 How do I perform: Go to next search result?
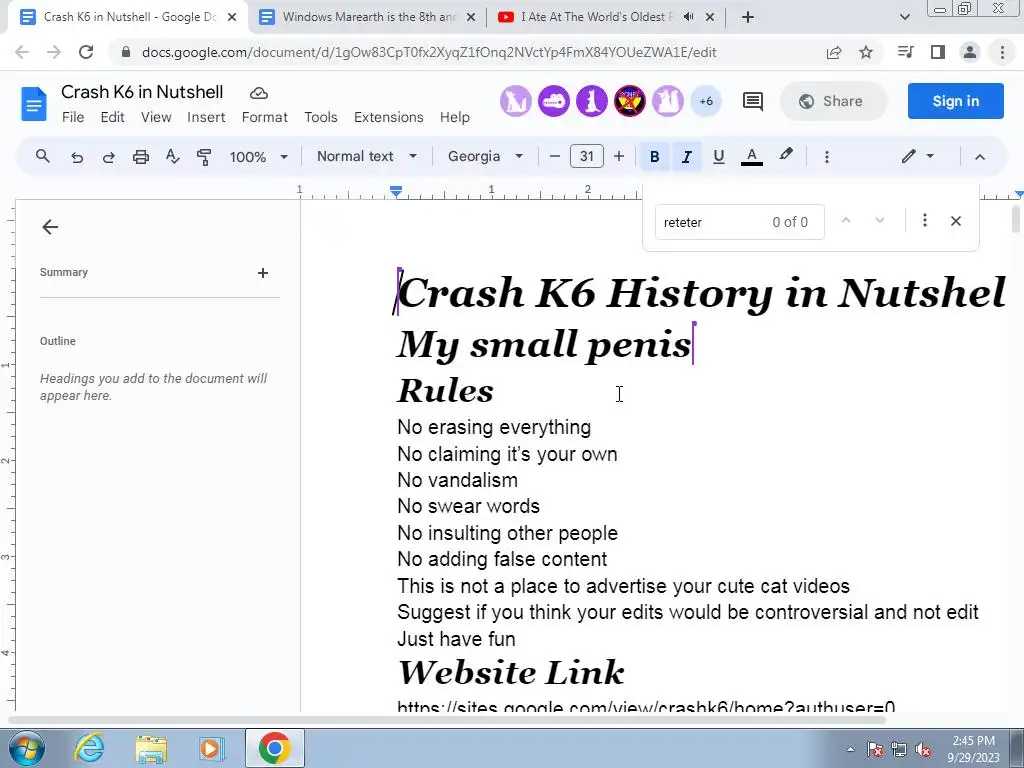(x=880, y=221)
